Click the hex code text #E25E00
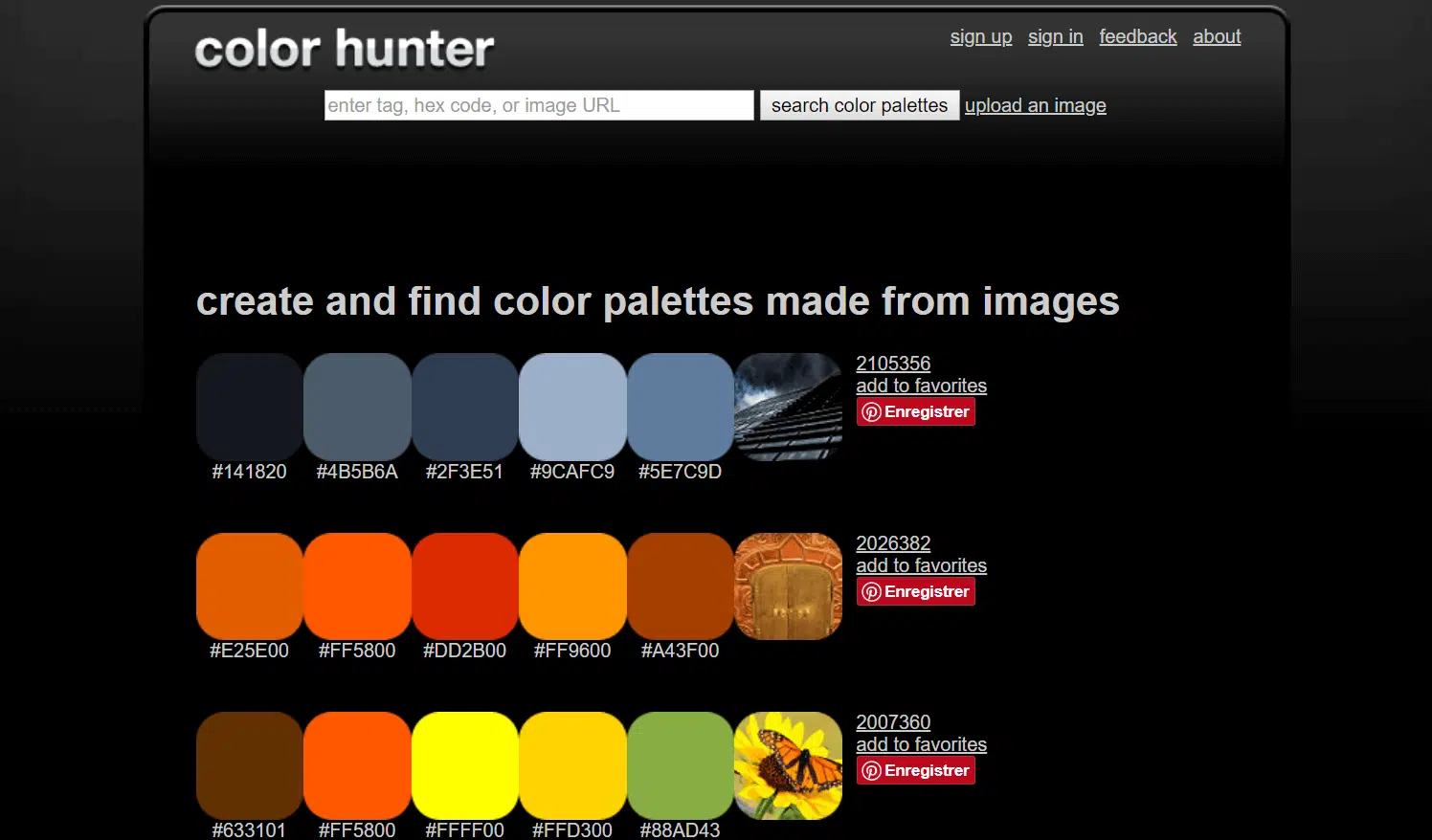 tap(249, 651)
